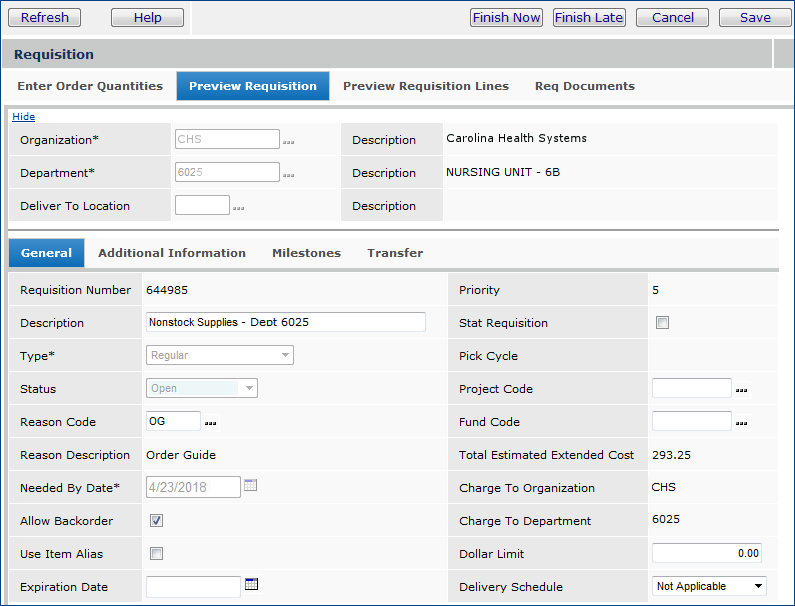Expand the Status dropdown
The width and height of the screenshot is (795, 606).
pos(202,388)
